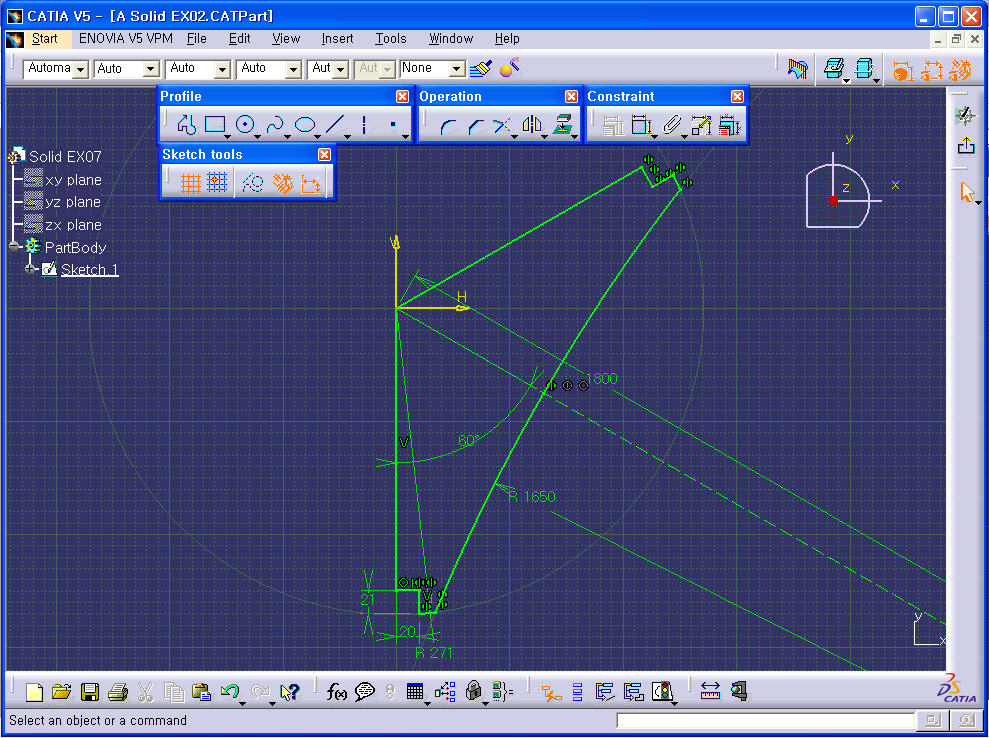Choose the Line tool in Profile toolbar
This screenshot has width=989, height=738.
pyautogui.click(x=336, y=125)
